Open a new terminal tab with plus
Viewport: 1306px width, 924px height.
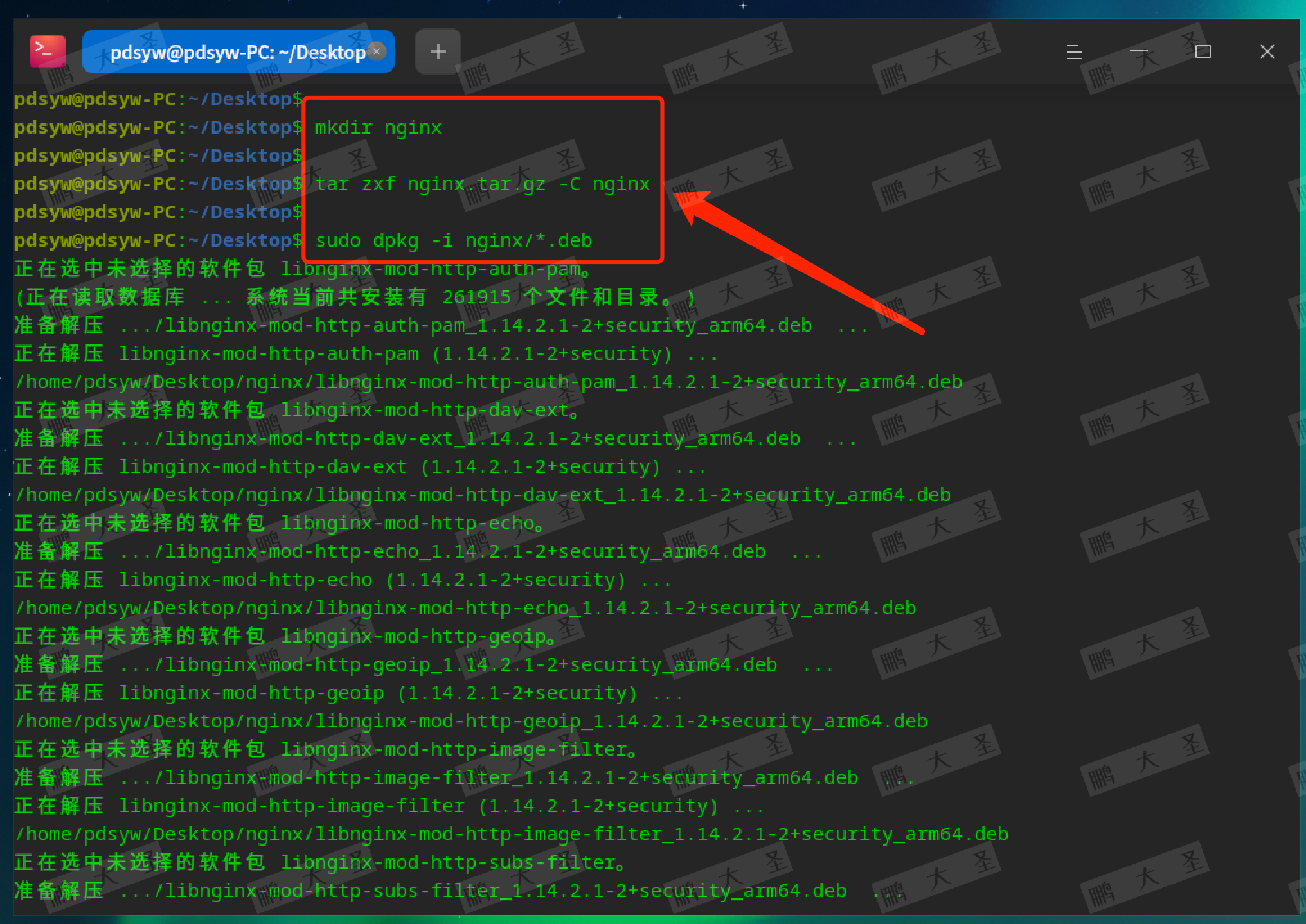[x=438, y=51]
